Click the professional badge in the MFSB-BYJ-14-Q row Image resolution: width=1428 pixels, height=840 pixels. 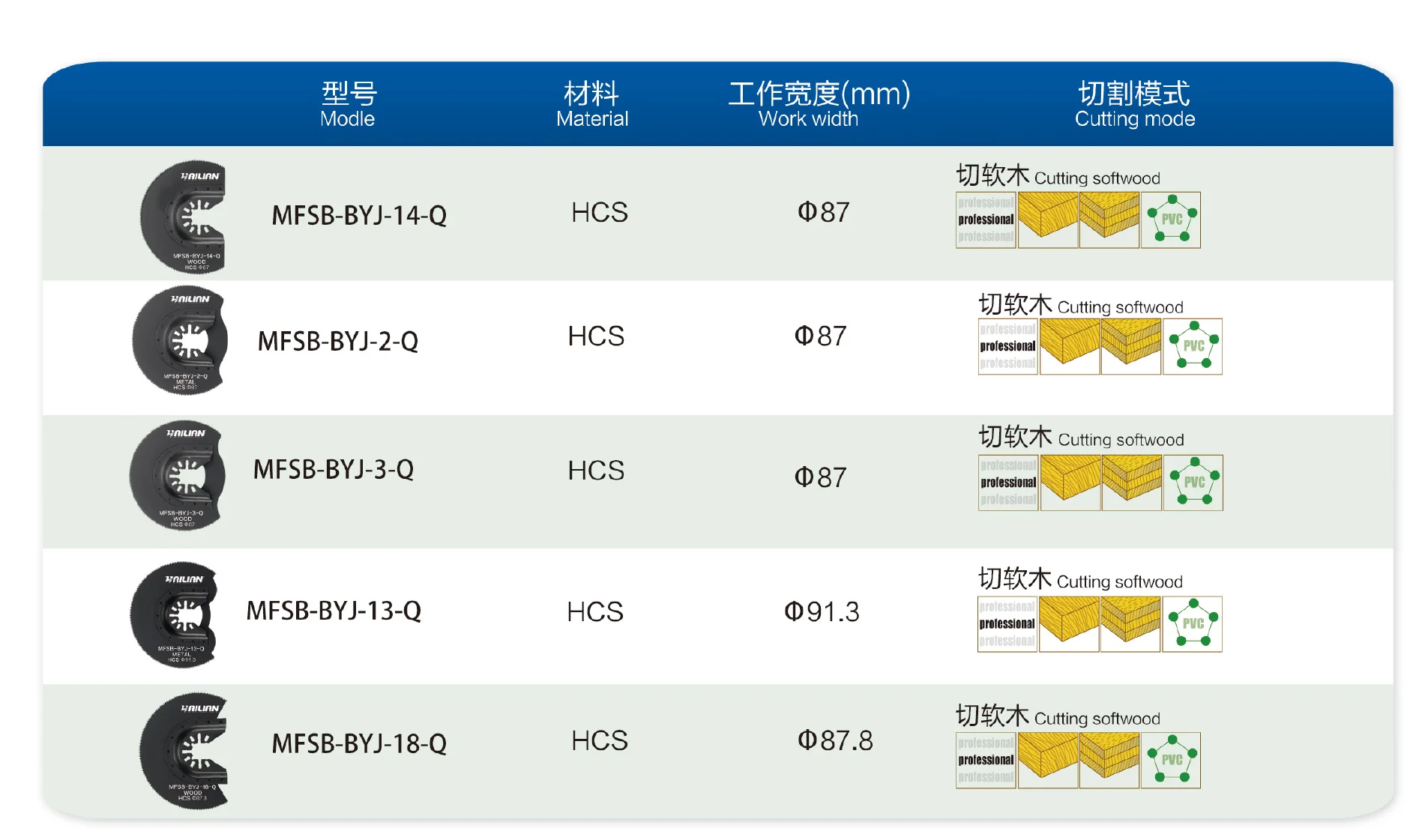(x=986, y=220)
